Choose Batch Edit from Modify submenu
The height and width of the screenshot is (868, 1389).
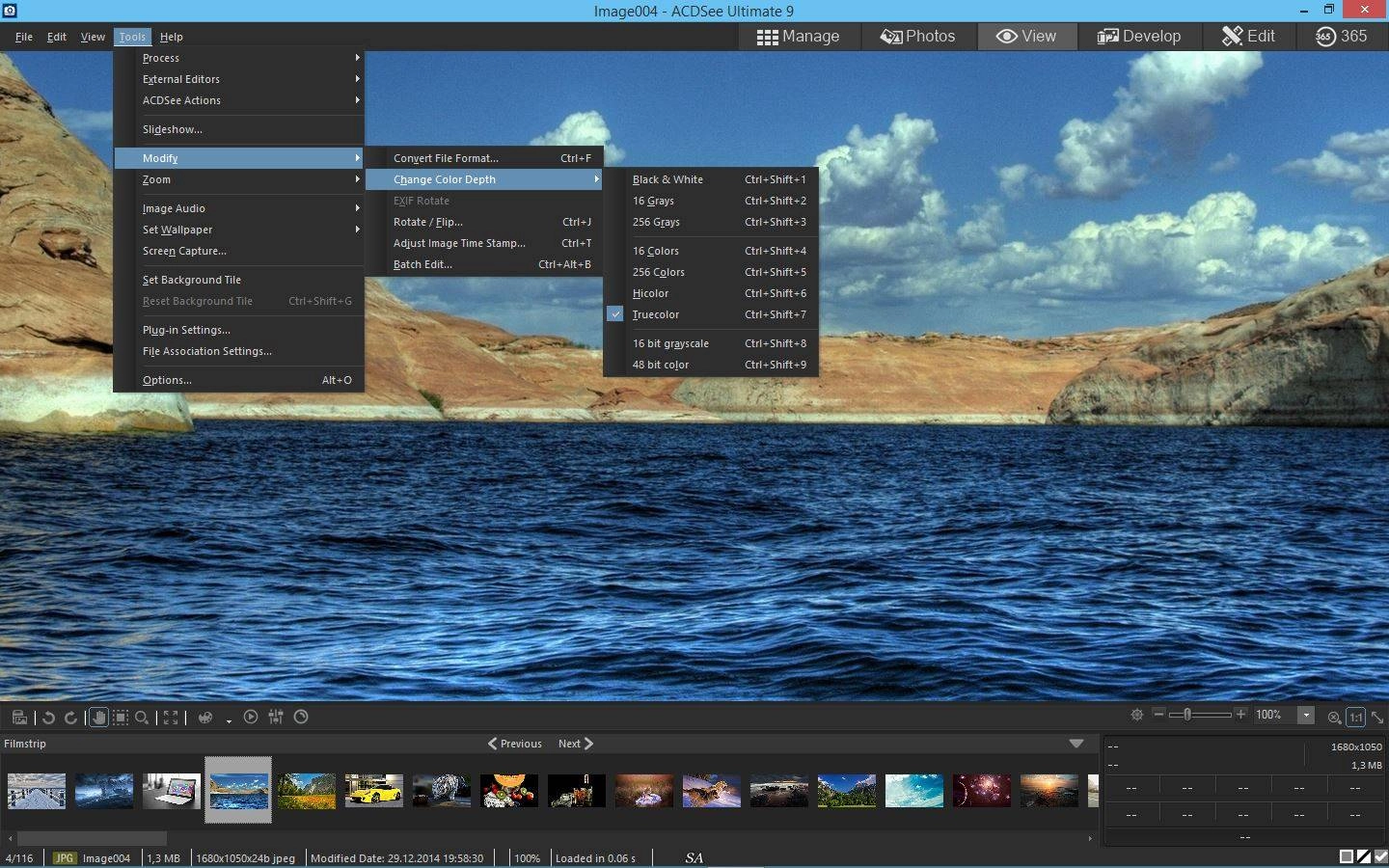484,264
